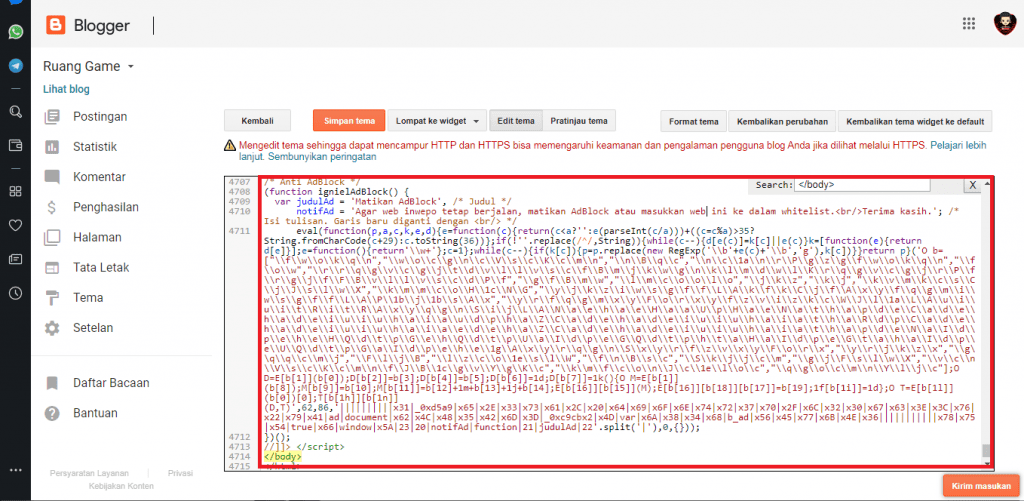This screenshot has height=501, width=1024.
Task: Select the Edit tema button
Action: pyautogui.click(x=516, y=121)
